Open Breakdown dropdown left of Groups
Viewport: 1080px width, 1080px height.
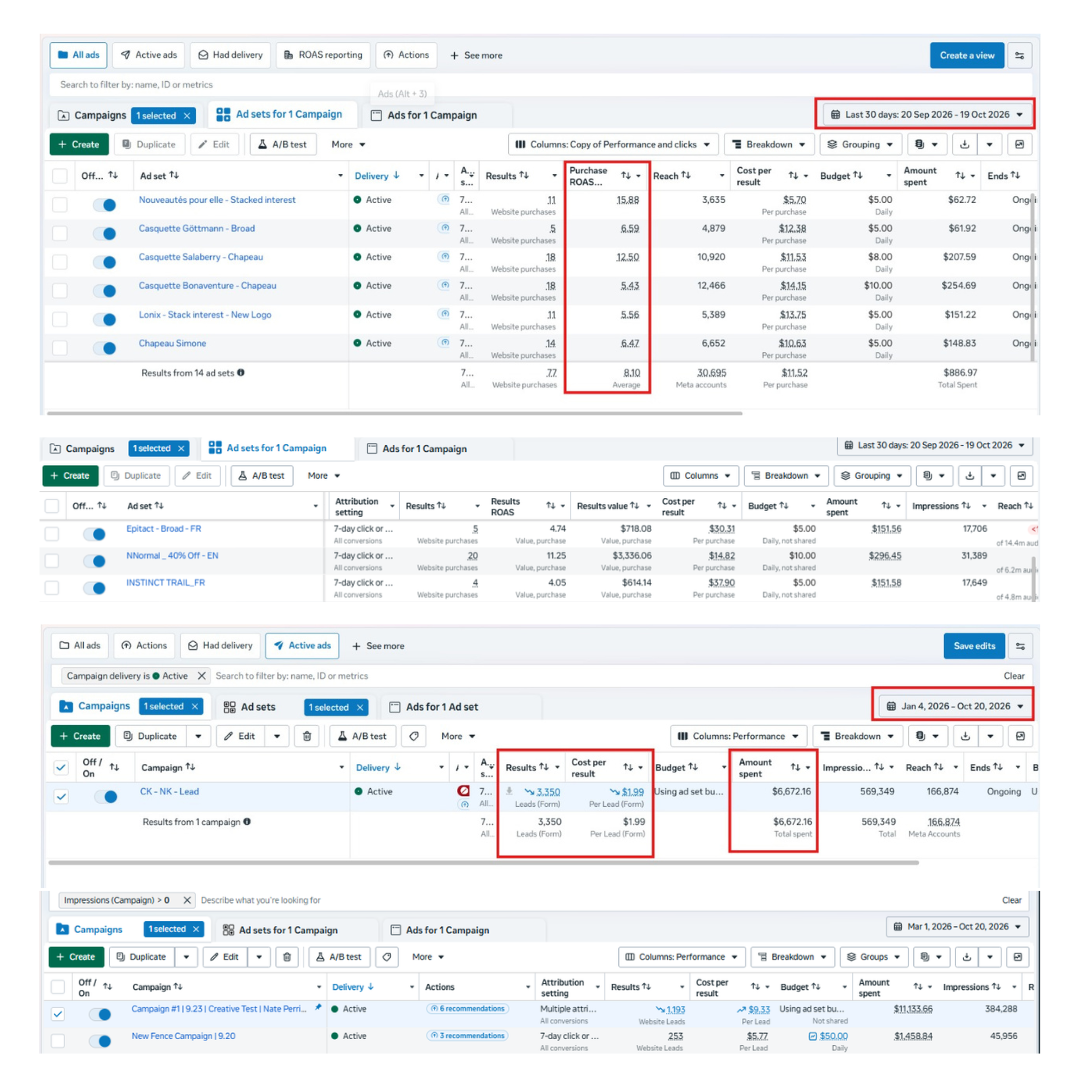click(x=791, y=957)
